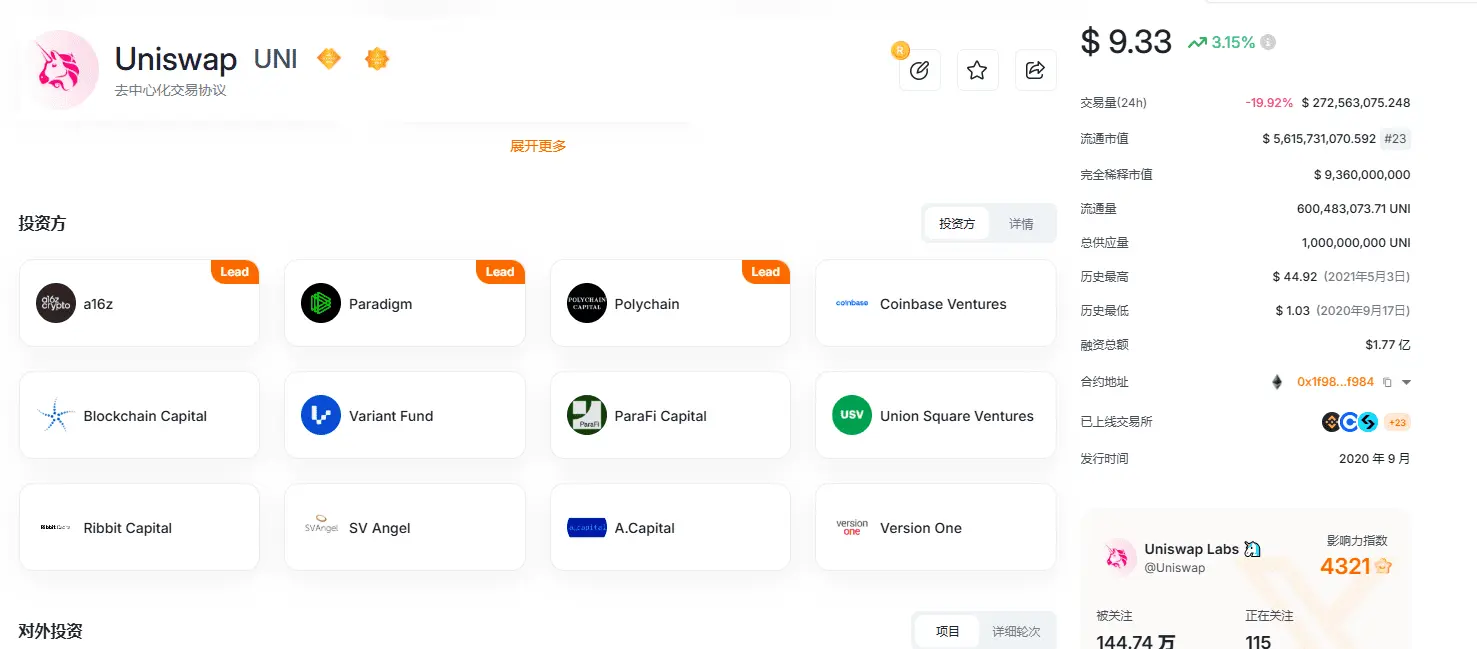Click the influence index 4321

(1345, 567)
